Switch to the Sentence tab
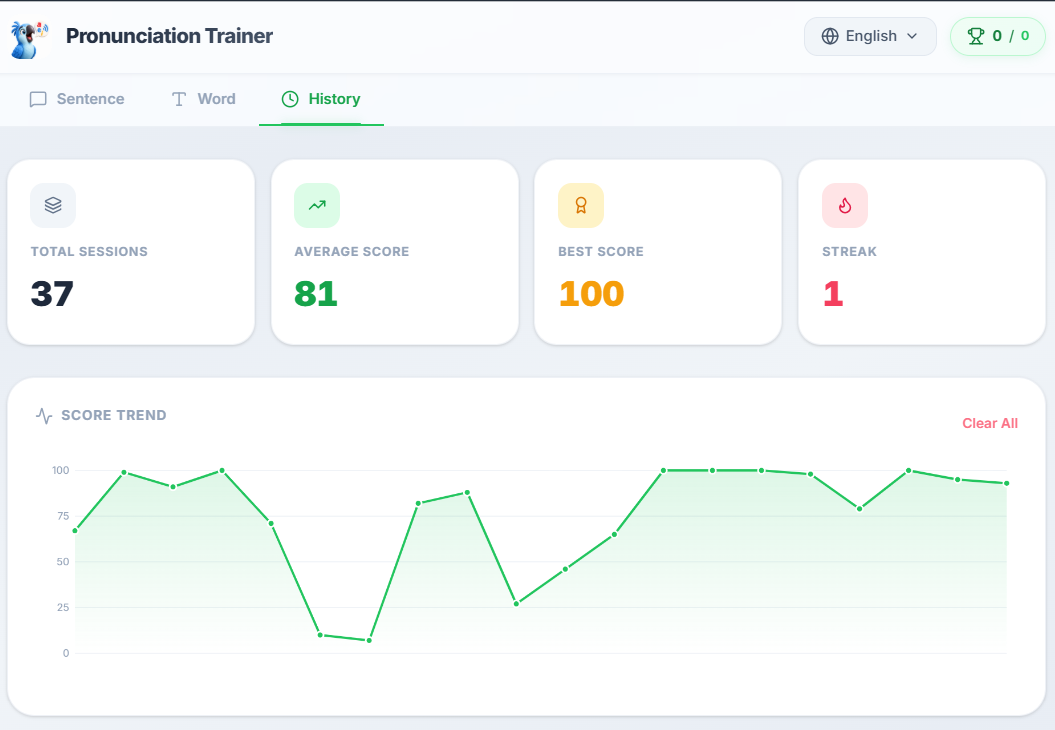Viewport: 1055px width, 730px height. pyautogui.click(x=77, y=100)
